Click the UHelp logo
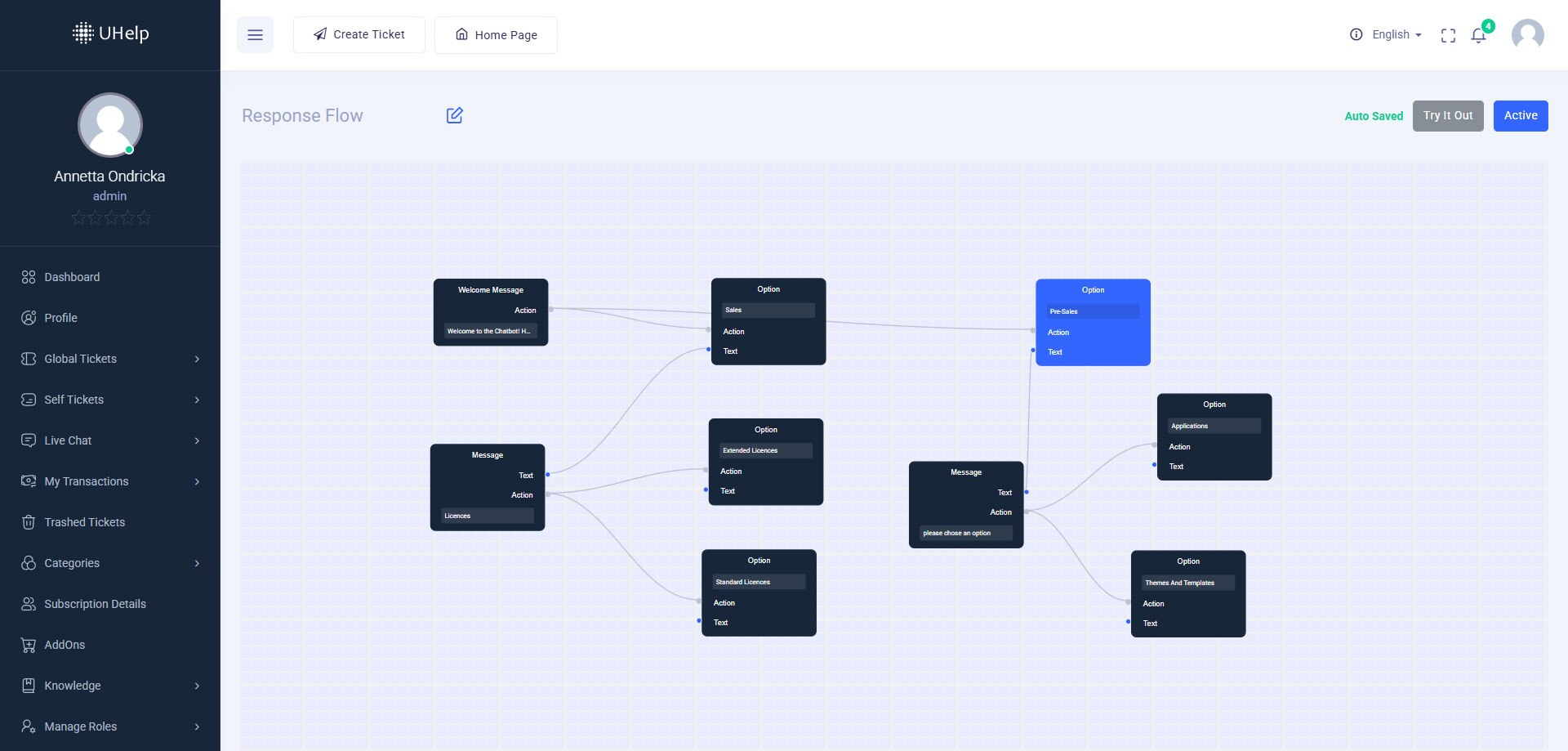The height and width of the screenshot is (751, 1568). [110, 34]
